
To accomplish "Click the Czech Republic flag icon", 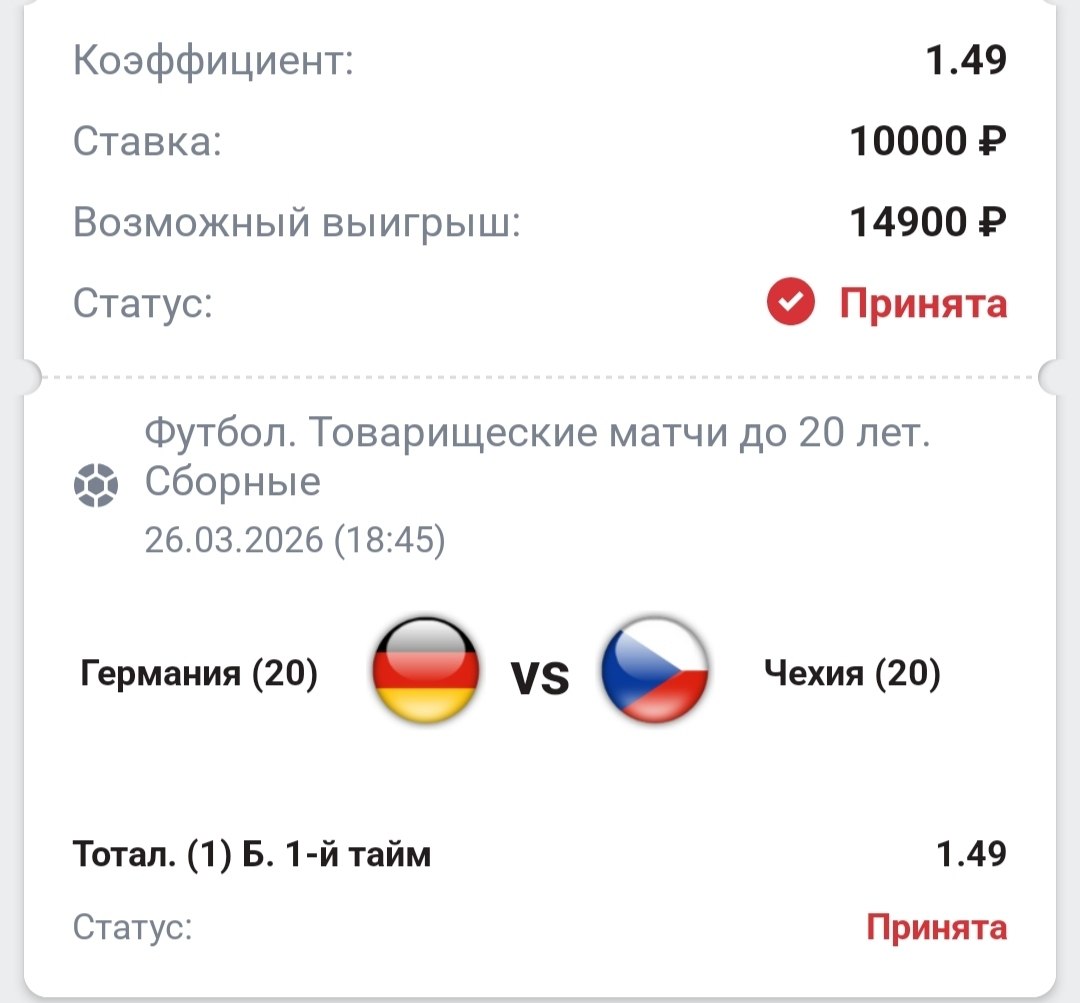I will click(x=655, y=671).
